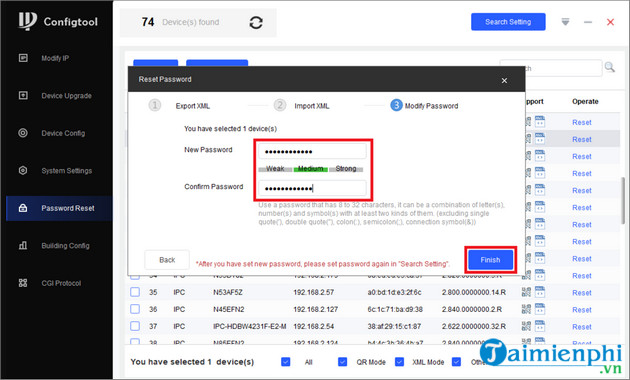Uncheck the All filter checkbox
This screenshot has height=380, width=630.
(286, 362)
